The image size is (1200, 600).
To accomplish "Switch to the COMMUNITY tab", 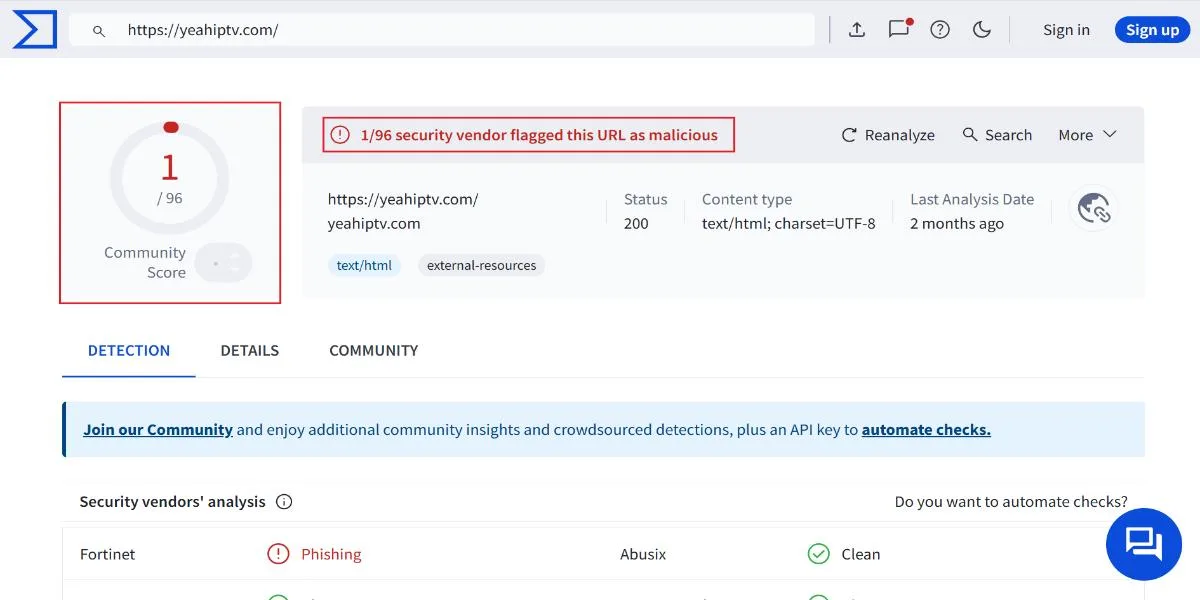I will point(374,351).
